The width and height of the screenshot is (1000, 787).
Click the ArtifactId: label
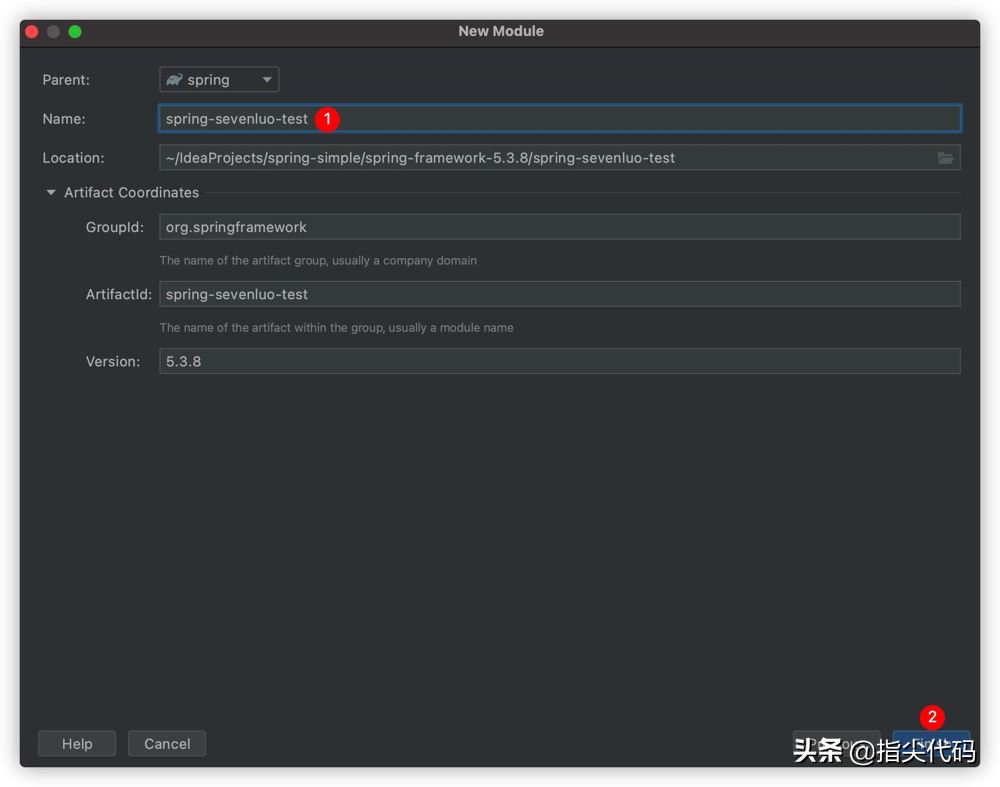coord(119,294)
